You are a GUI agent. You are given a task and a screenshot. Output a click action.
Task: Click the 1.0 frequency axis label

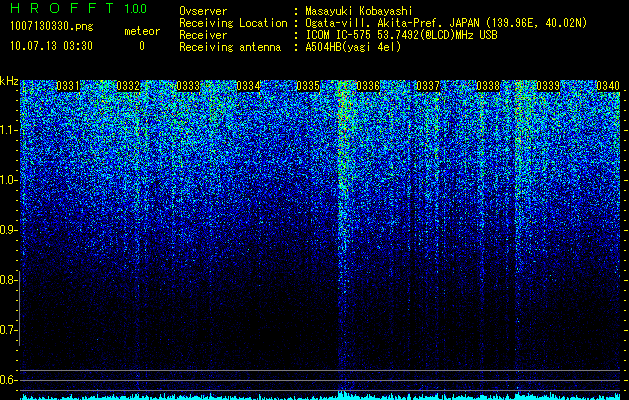8,180
